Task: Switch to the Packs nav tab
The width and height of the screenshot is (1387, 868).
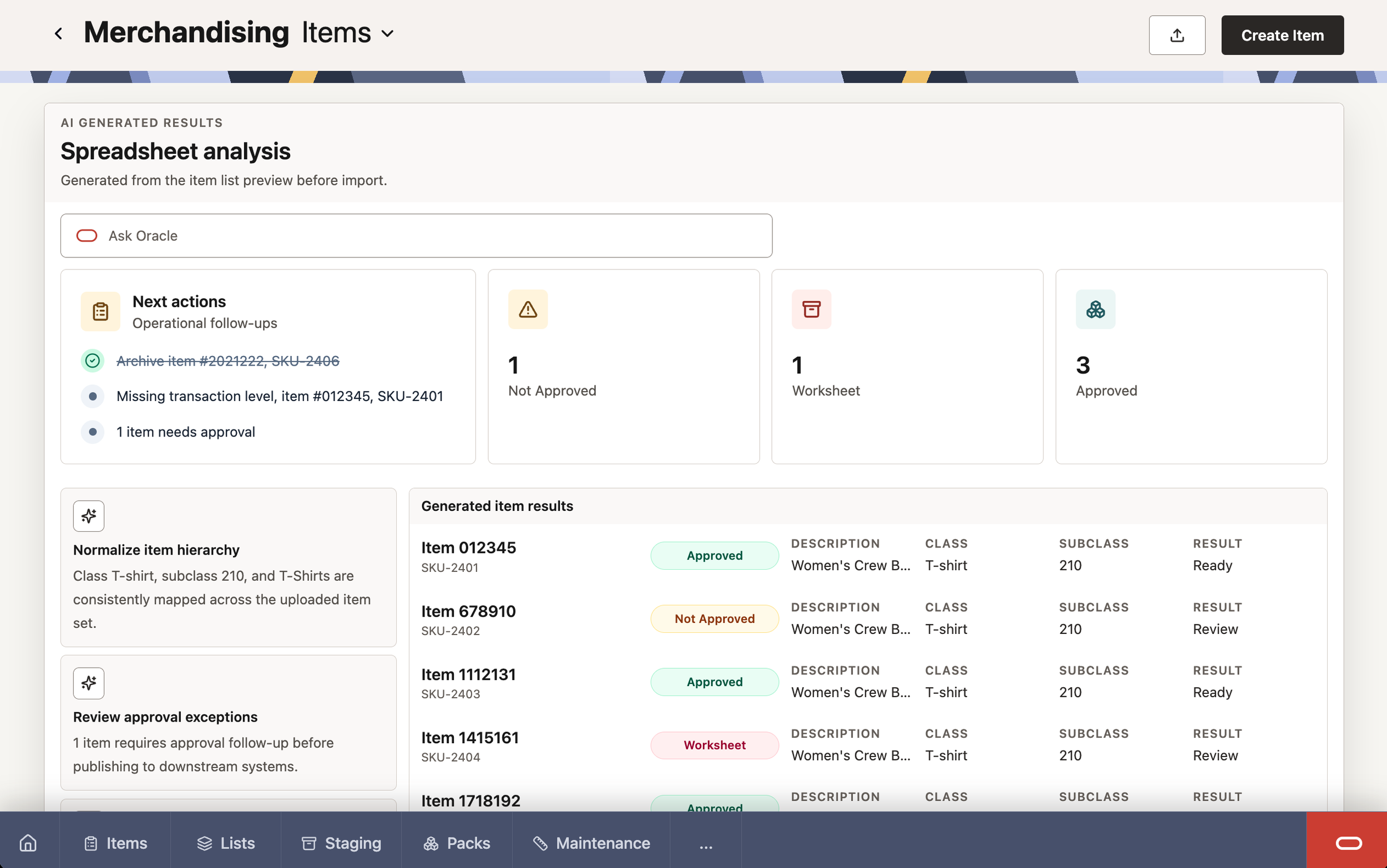Action: 457,842
